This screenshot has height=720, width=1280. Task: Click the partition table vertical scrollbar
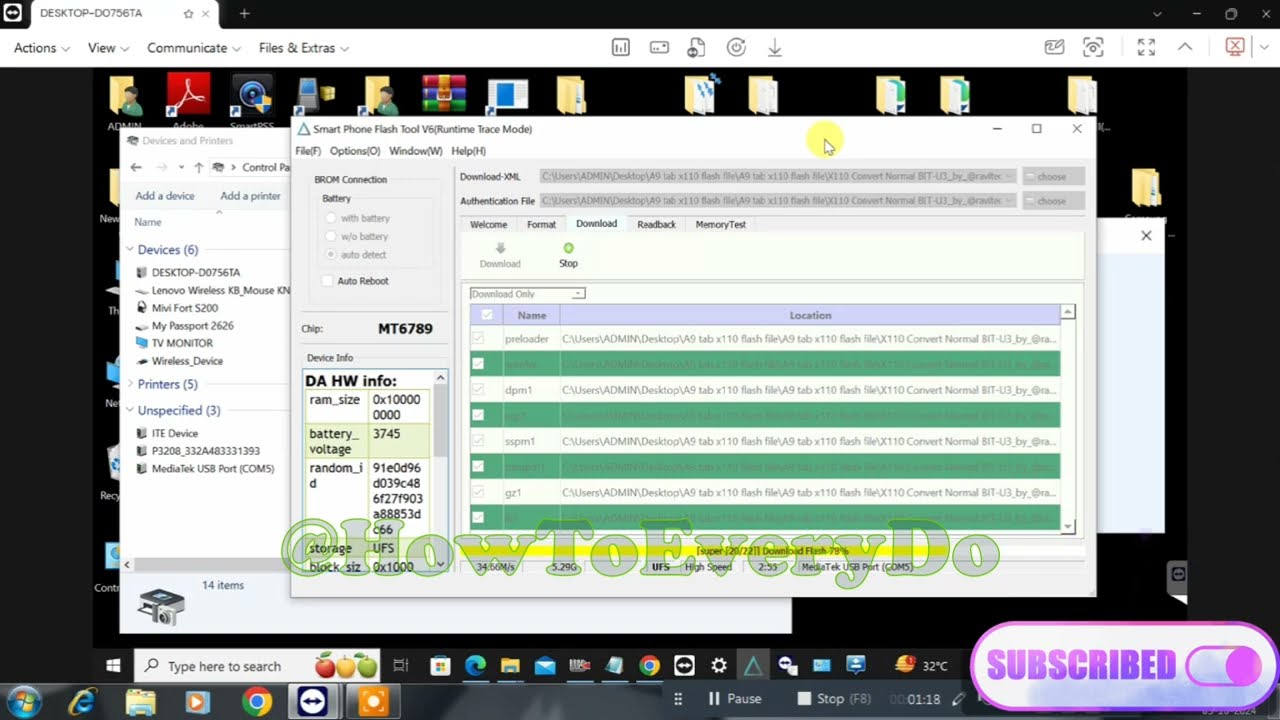pyautogui.click(x=1068, y=419)
